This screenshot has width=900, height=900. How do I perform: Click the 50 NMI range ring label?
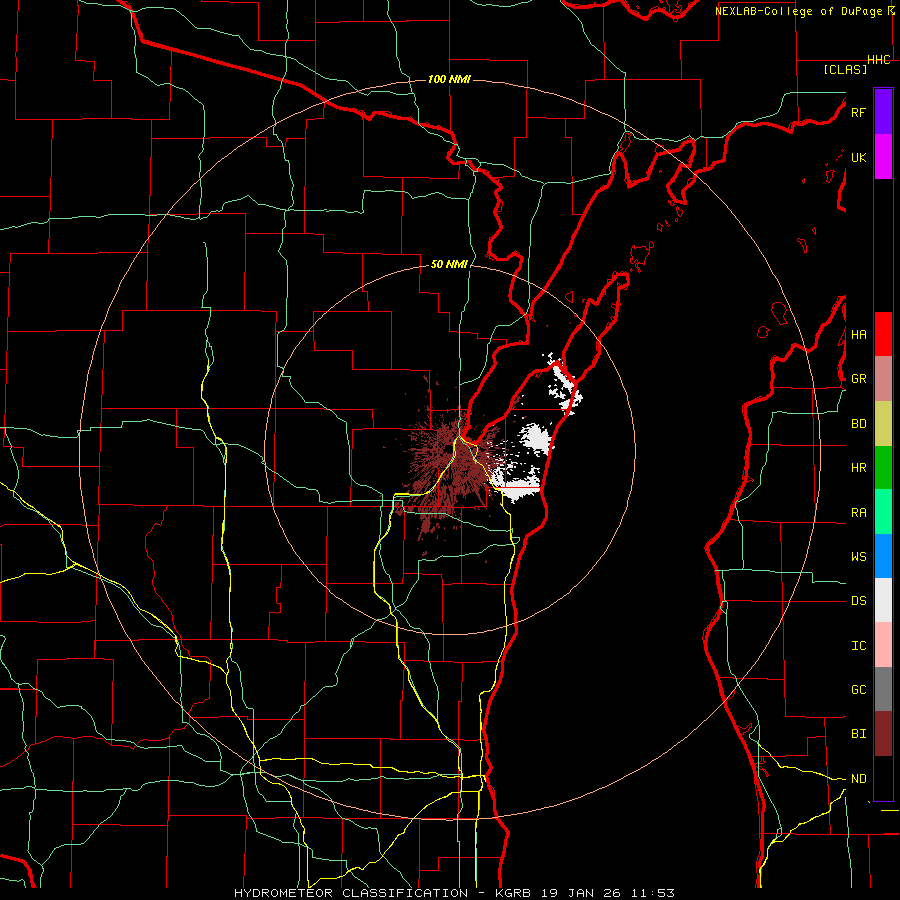point(449,264)
